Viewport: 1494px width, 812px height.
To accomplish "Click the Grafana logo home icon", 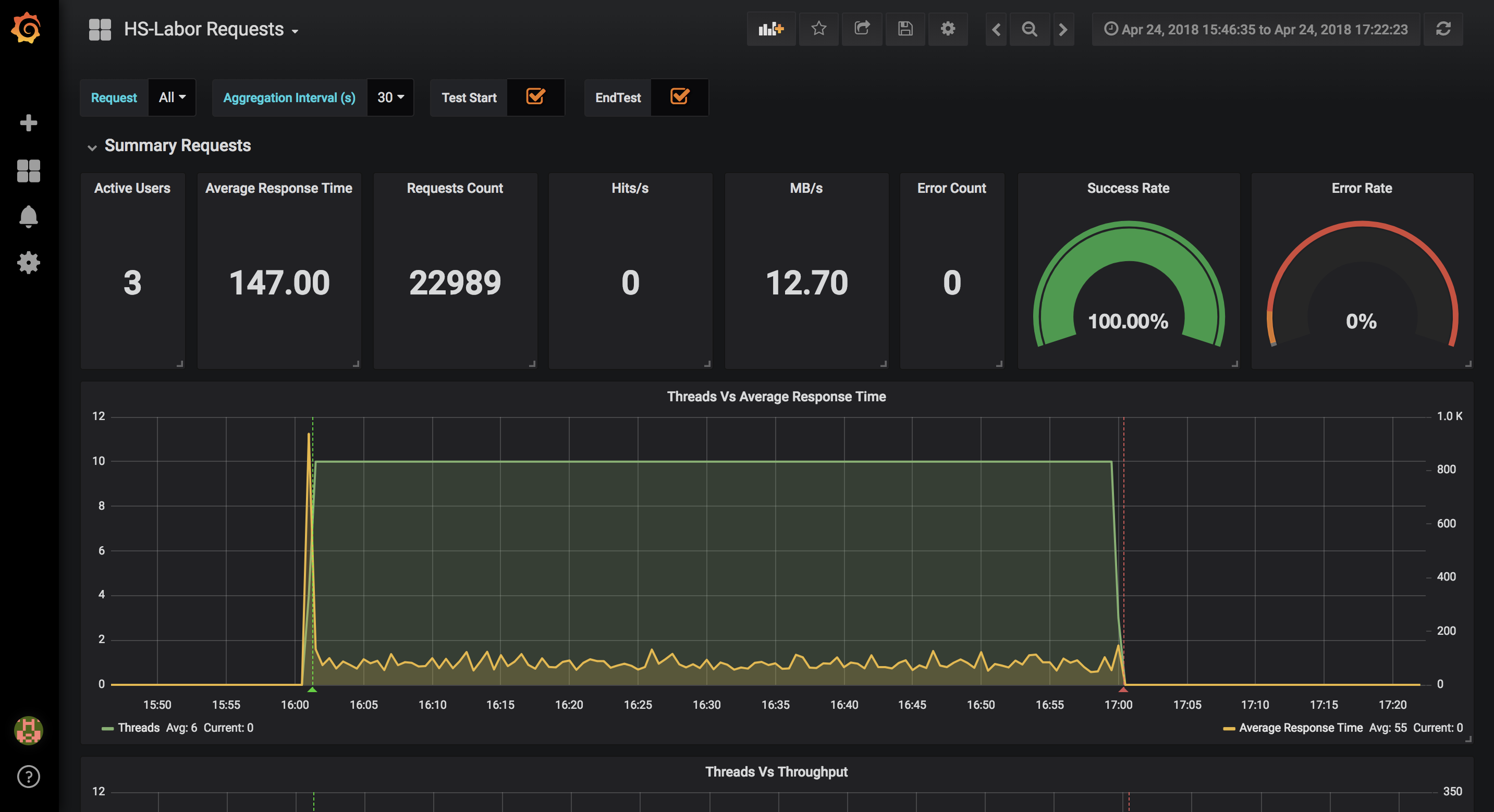I will coord(27,29).
